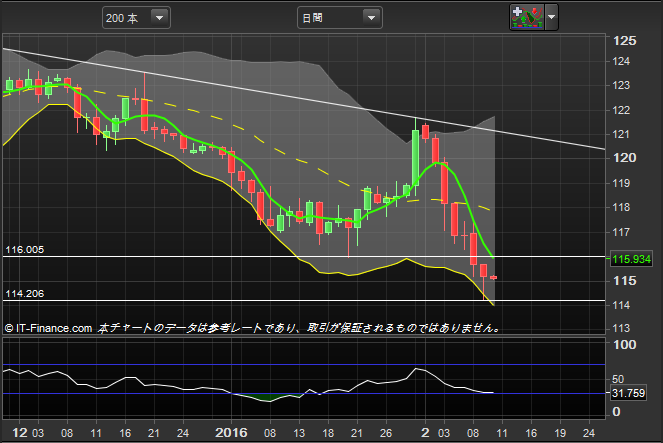Viewport: 663px width, 443px height.
Task: Click the 115.934 current price tag
Action: pos(631,259)
